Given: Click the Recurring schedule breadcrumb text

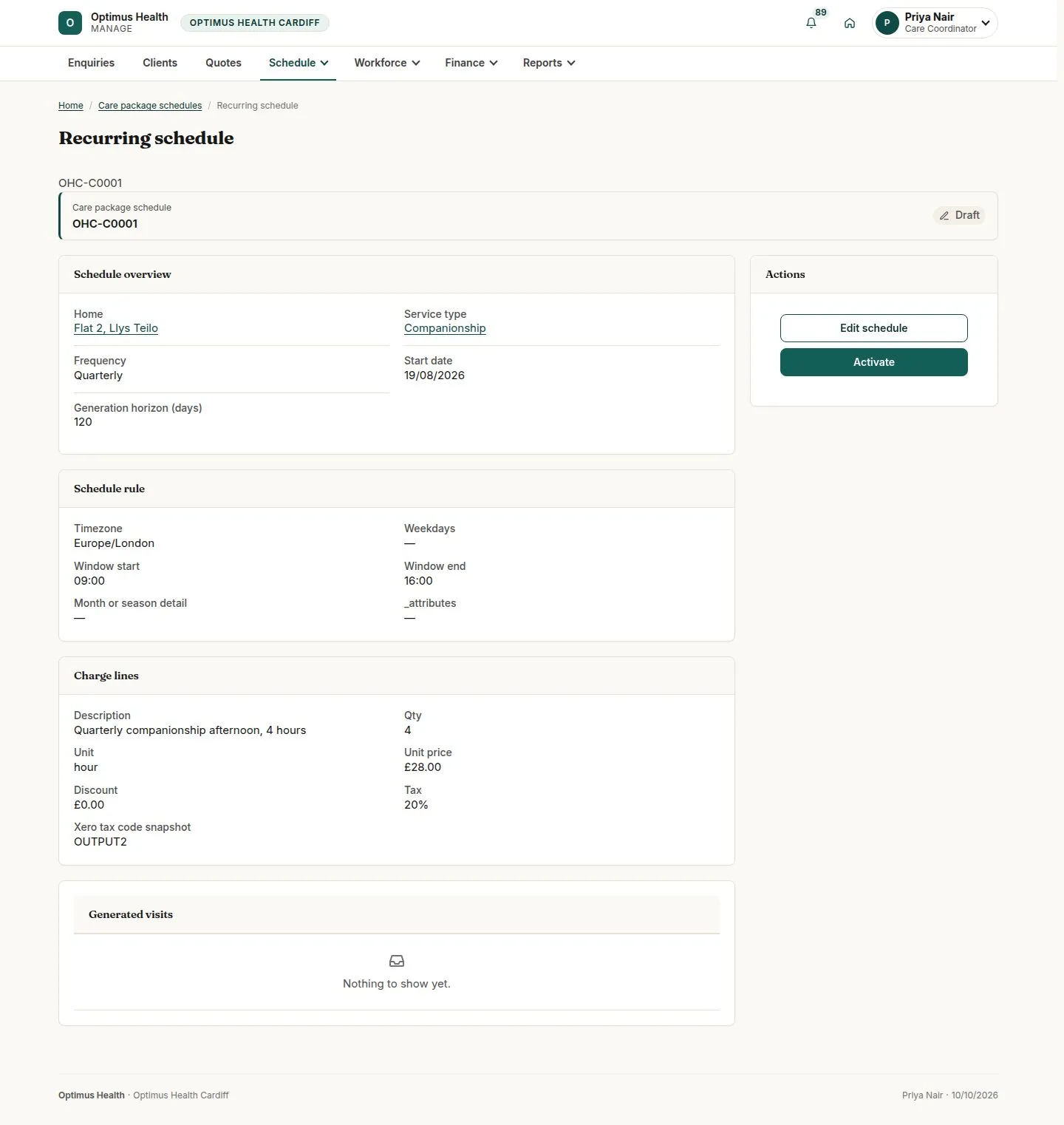Looking at the screenshot, I should [257, 106].
